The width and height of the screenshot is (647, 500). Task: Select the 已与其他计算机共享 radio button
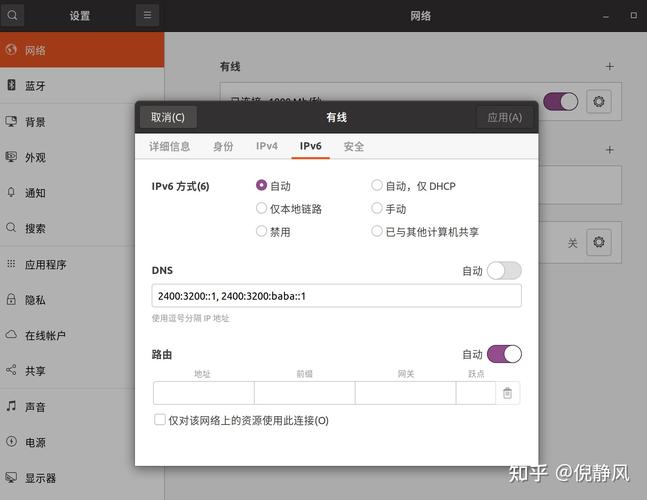click(x=377, y=231)
